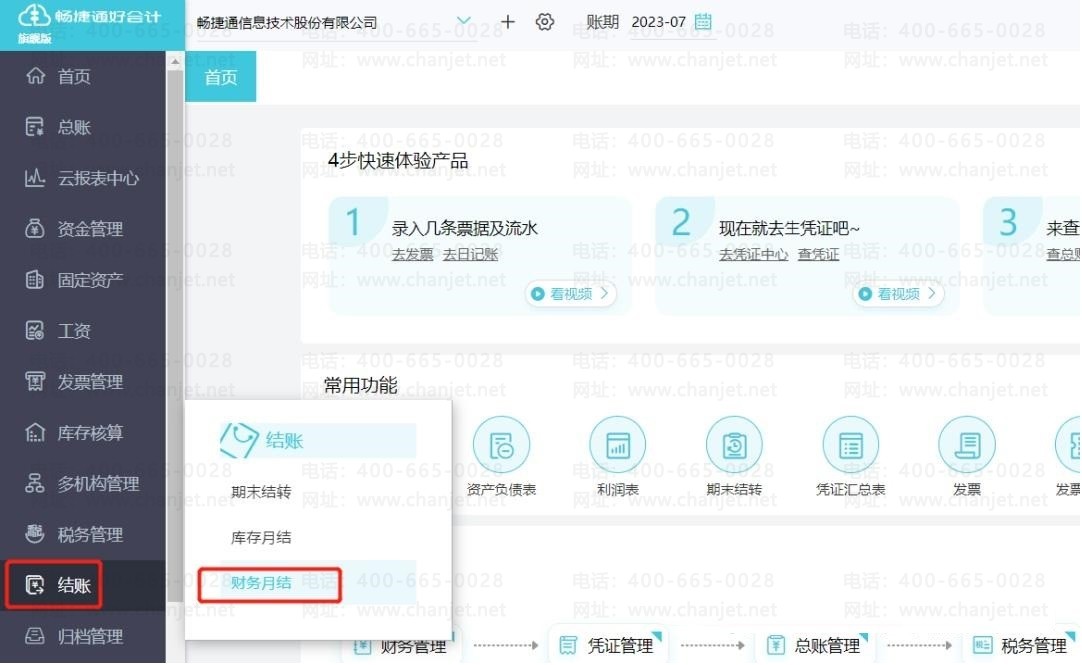Screen dimensions: 1082x665
Task: Open settings with the gear icon
Action: (x=544, y=22)
